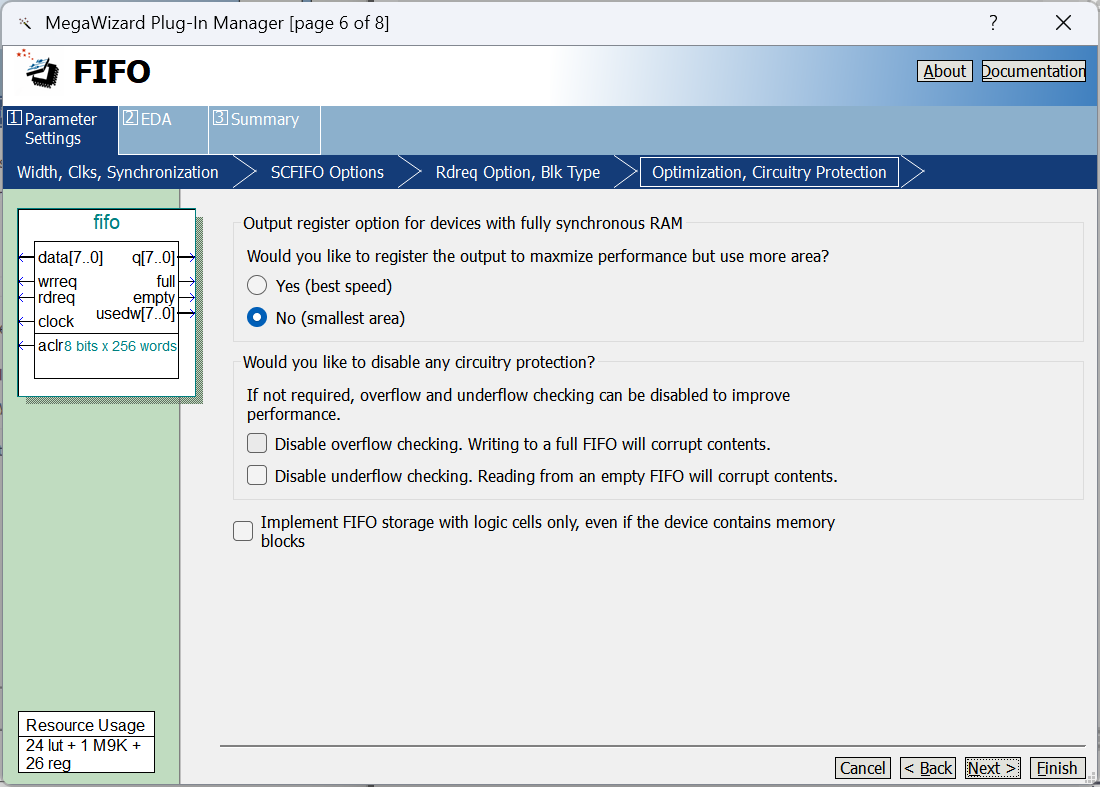This screenshot has width=1100, height=787.
Task: Go to SCFIFO Options step
Action: coord(327,173)
